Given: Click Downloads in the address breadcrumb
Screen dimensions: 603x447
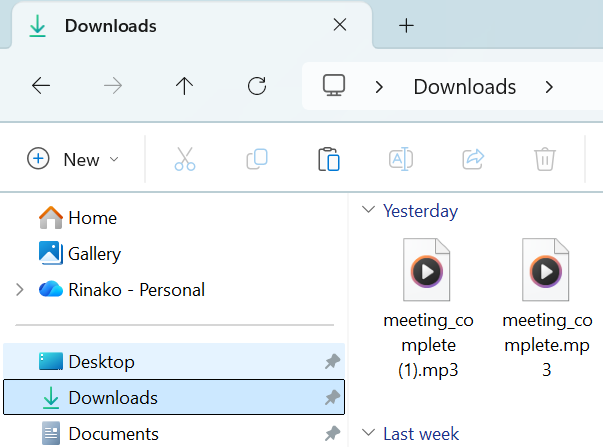Looking at the screenshot, I should [464, 86].
